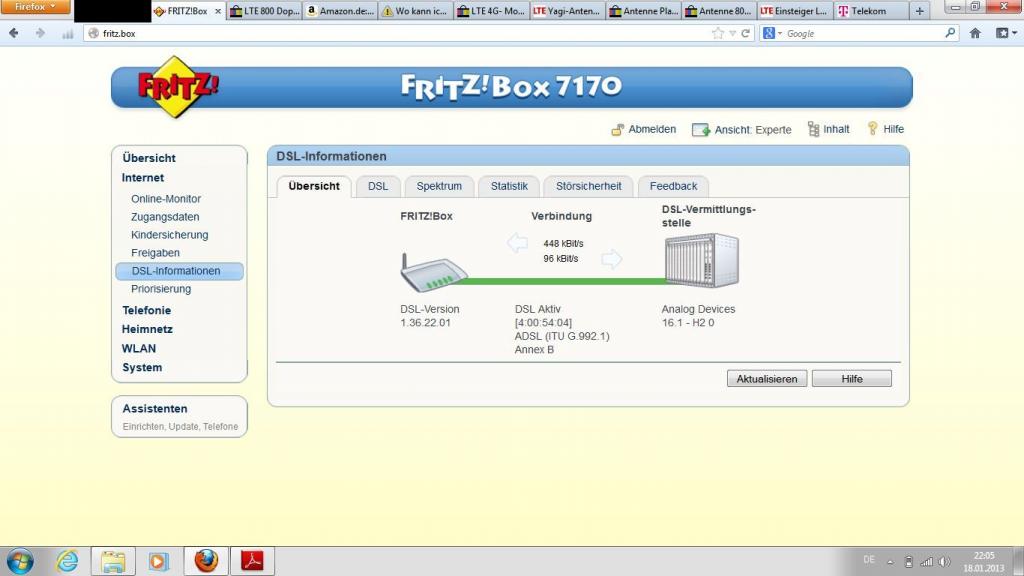This screenshot has width=1024, height=576.
Task: Expand WLAN menu
Action: point(138,349)
